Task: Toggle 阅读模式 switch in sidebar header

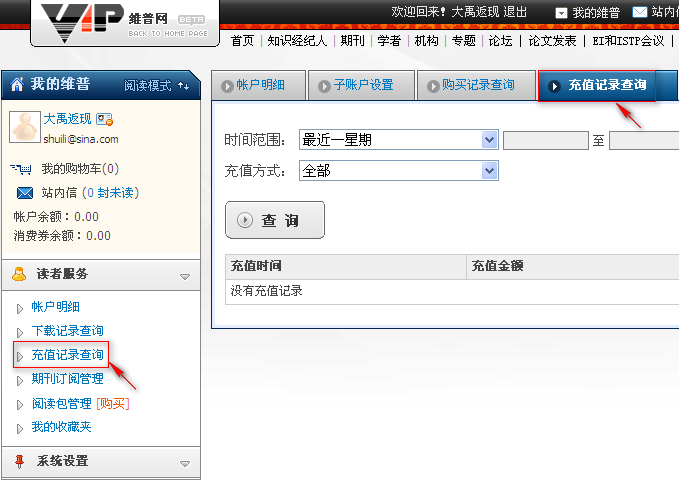Action: [x=156, y=86]
